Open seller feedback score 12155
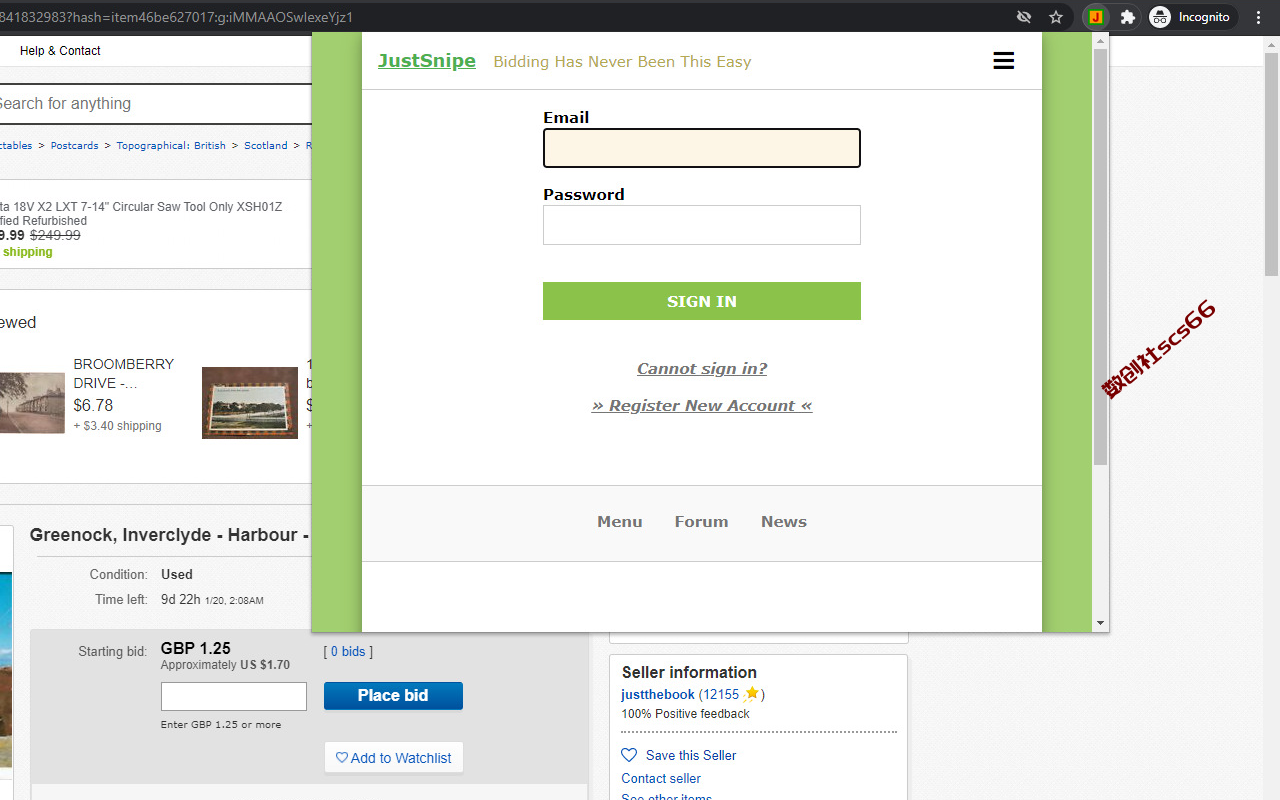Viewport: 1280px width, 800px height. (719, 694)
